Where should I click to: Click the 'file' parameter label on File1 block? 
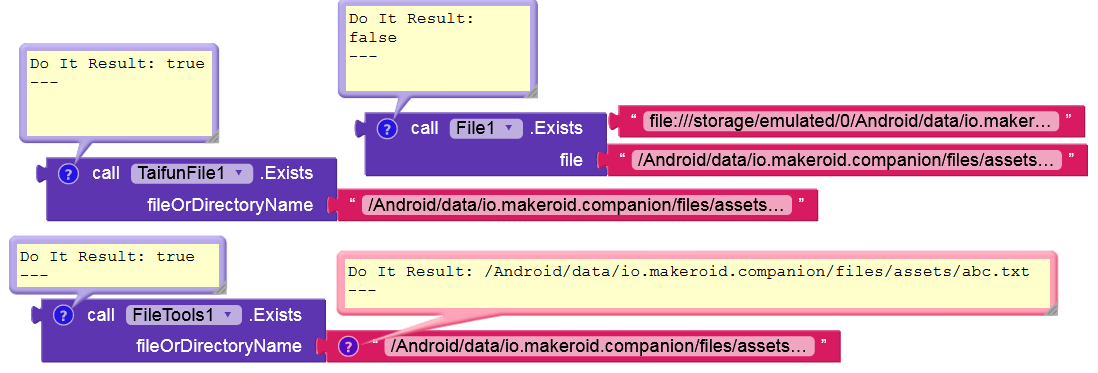(571, 160)
